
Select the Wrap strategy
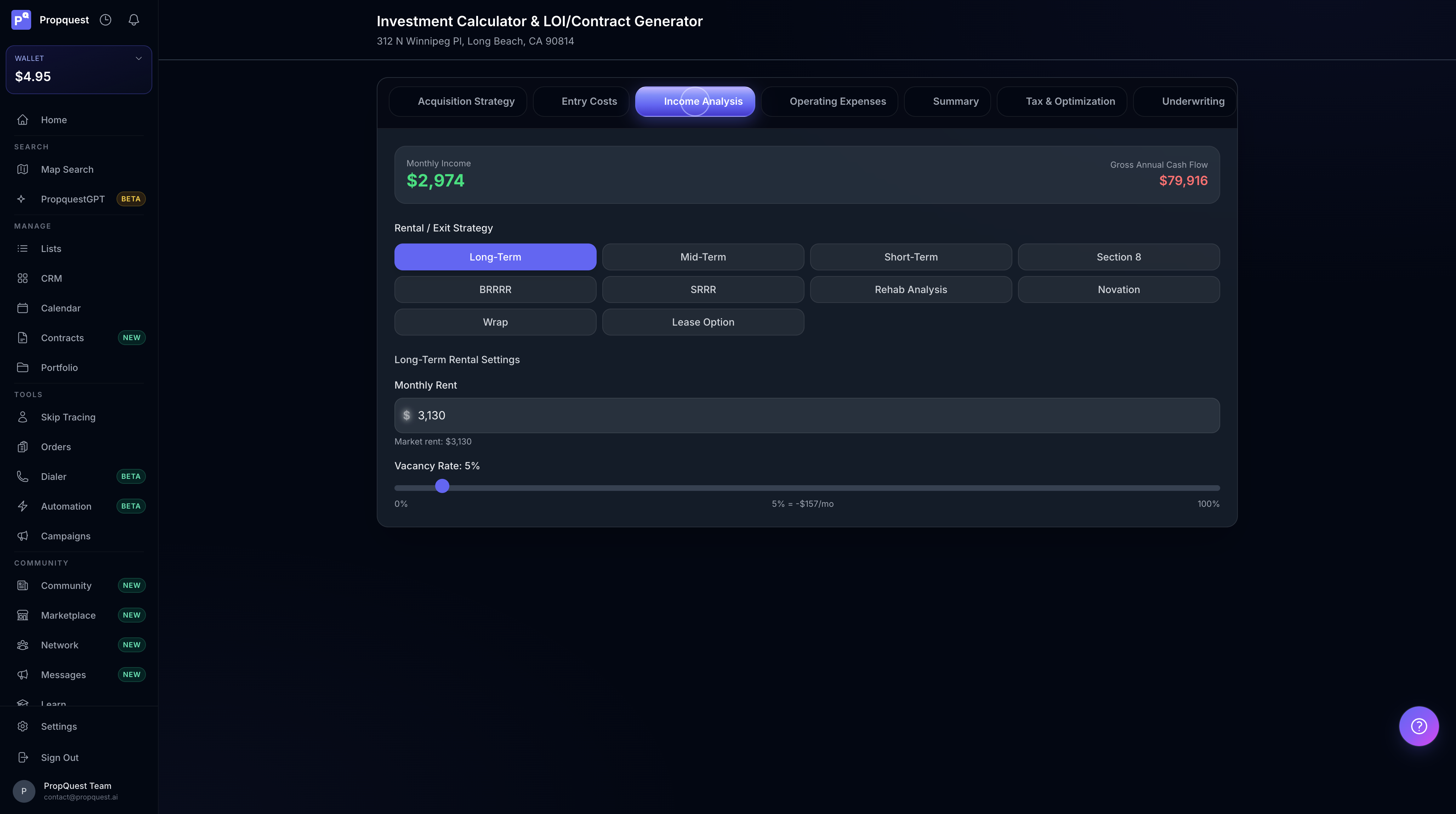495,322
